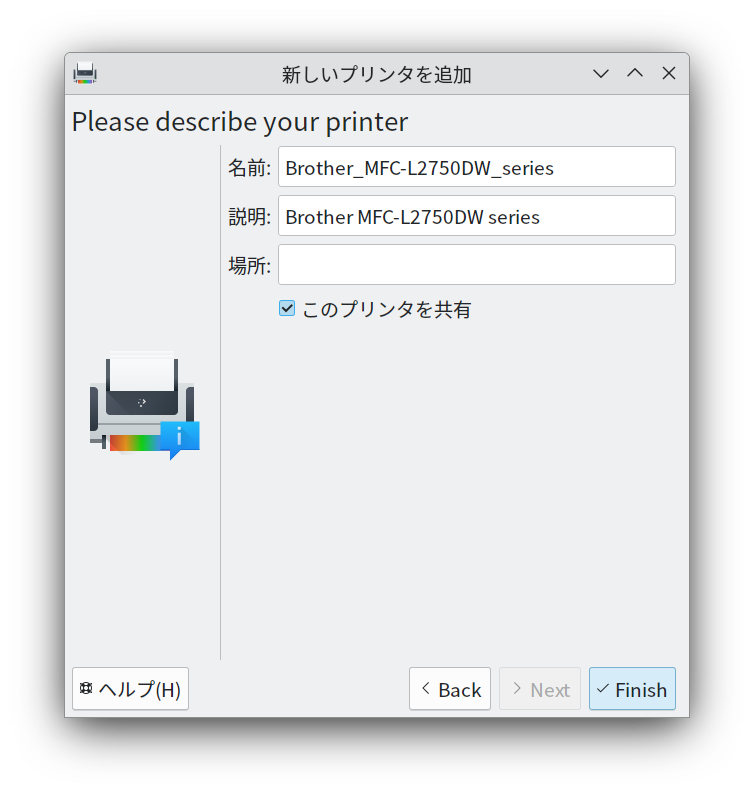Click the printer icon in the title bar

point(85,73)
